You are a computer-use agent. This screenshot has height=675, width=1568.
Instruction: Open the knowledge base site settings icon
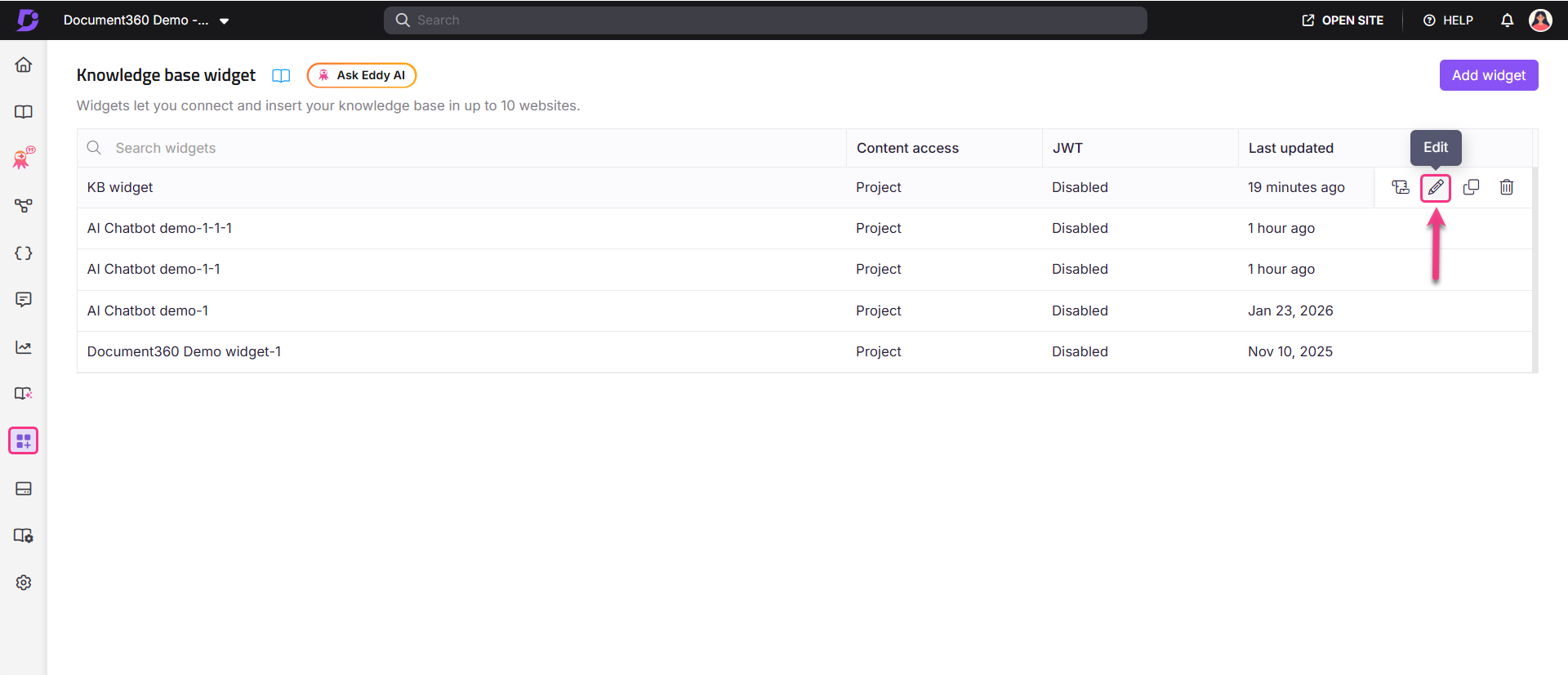(24, 535)
